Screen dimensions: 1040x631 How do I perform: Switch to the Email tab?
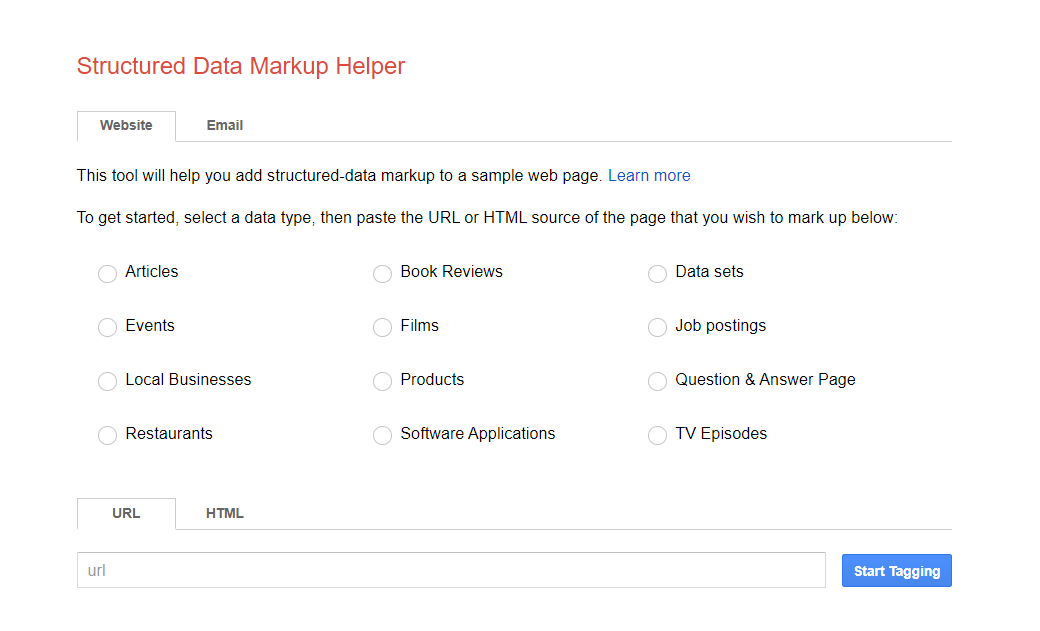[x=225, y=126]
